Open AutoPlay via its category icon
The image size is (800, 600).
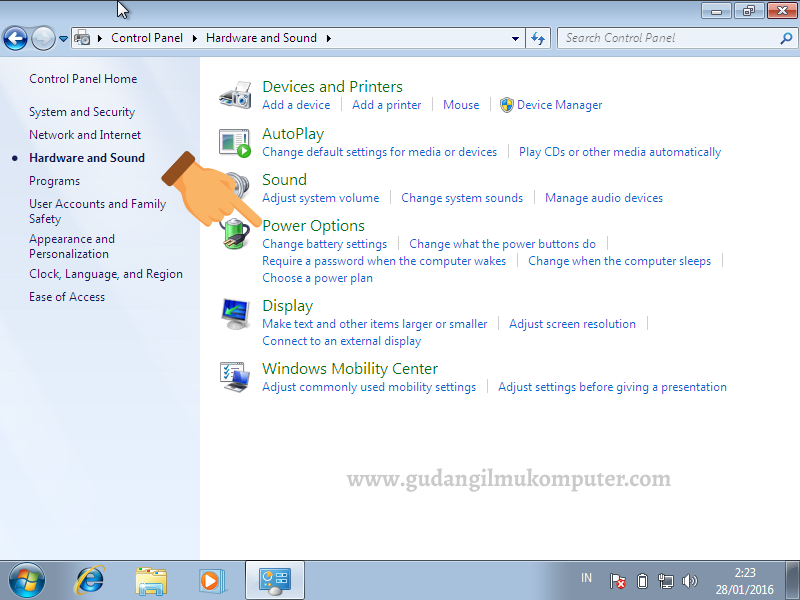tap(235, 143)
